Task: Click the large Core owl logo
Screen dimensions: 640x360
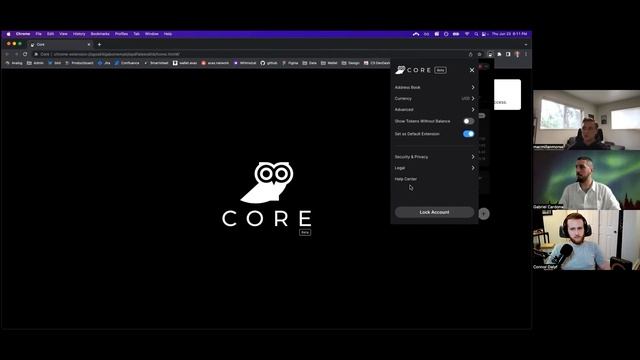Action: [x=267, y=182]
